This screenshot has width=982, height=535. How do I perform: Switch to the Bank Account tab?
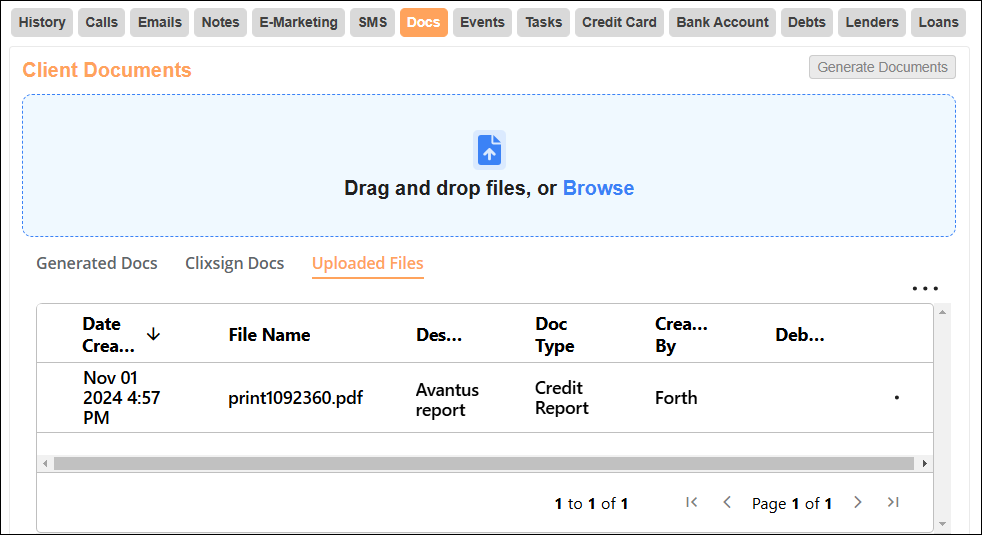coord(722,23)
